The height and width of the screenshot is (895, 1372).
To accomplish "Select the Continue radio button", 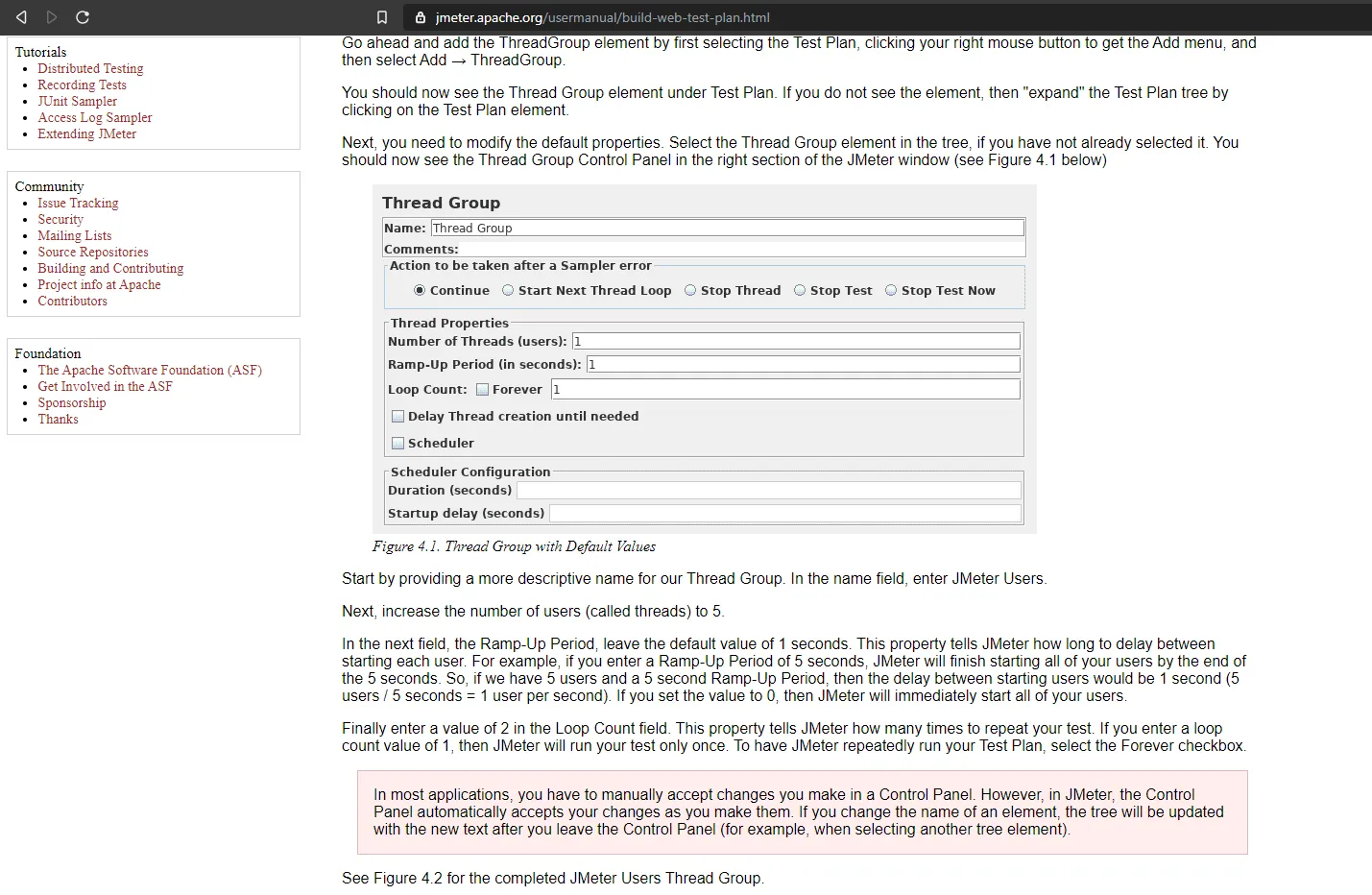I will tap(420, 290).
